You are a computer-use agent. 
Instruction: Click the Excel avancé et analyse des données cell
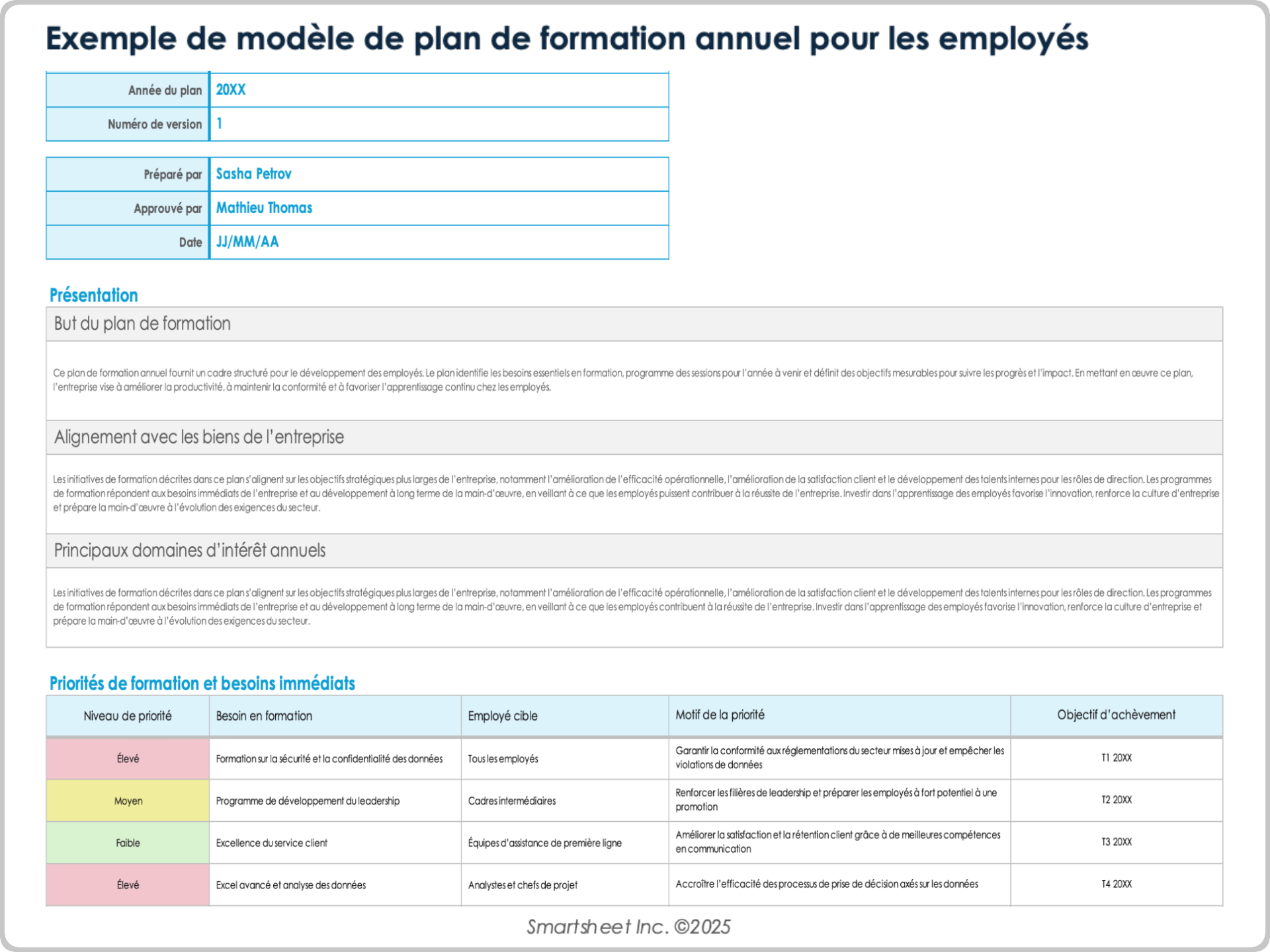pyautogui.click(x=291, y=885)
